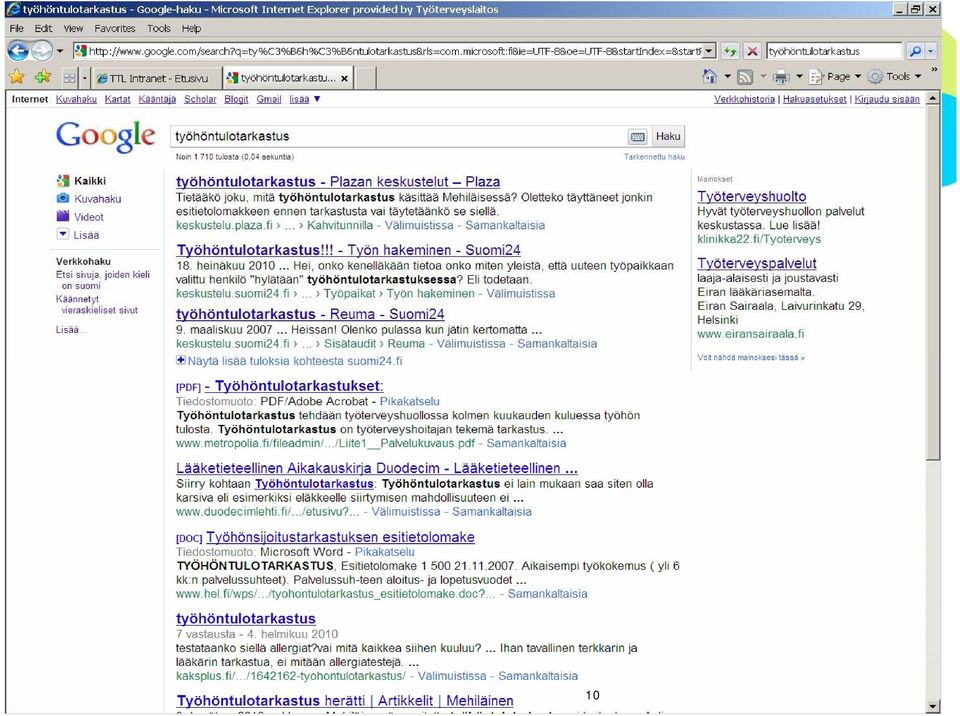Click the Kirjaudu sisään link
The width and height of the screenshot is (960, 716).
(887, 99)
